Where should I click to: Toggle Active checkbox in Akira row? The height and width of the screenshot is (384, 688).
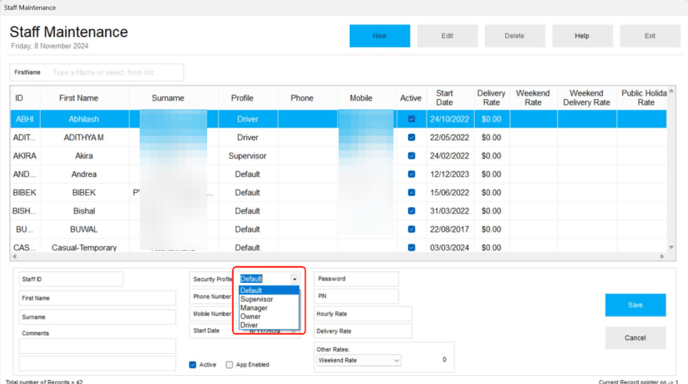pos(412,156)
